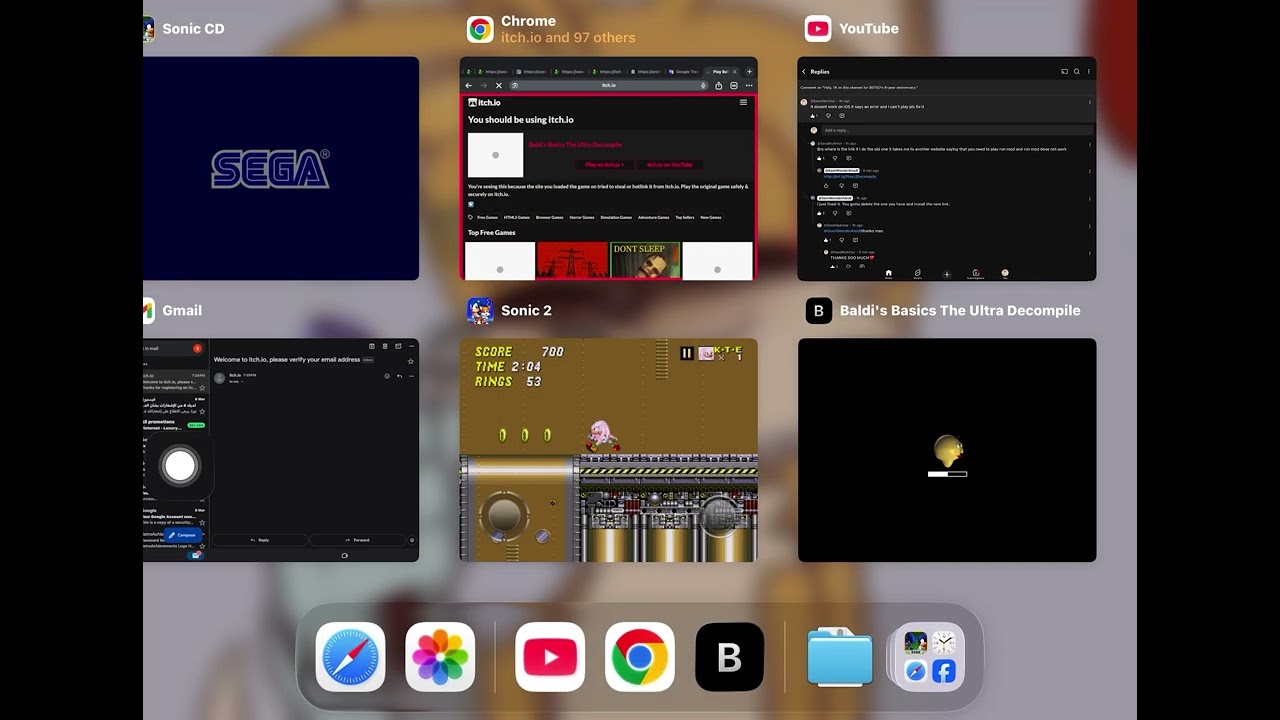Click the YouTube search magnifier icon
The height and width of the screenshot is (720, 1280).
pyautogui.click(x=1077, y=72)
